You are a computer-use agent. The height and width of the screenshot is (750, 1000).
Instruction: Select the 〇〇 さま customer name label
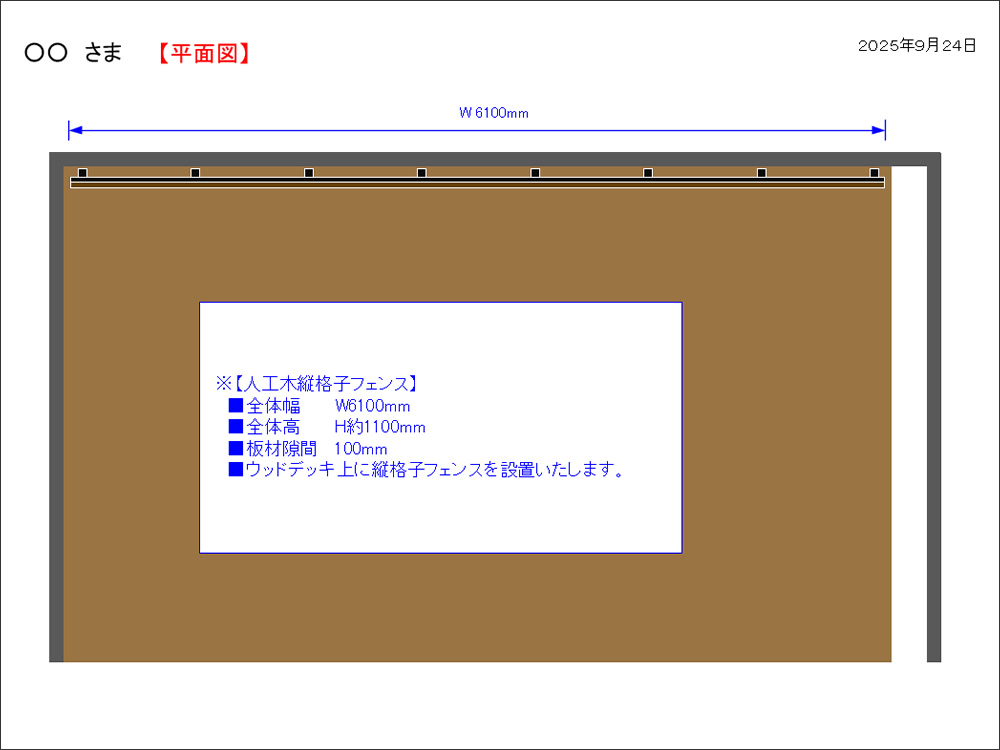(x=73, y=54)
